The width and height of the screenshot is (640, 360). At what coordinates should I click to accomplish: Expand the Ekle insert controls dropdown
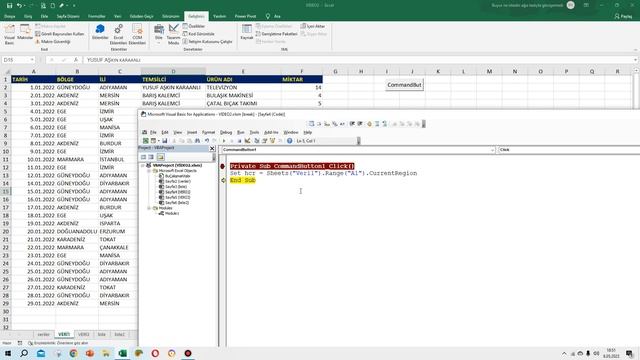pyautogui.click(x=158, y=34)
